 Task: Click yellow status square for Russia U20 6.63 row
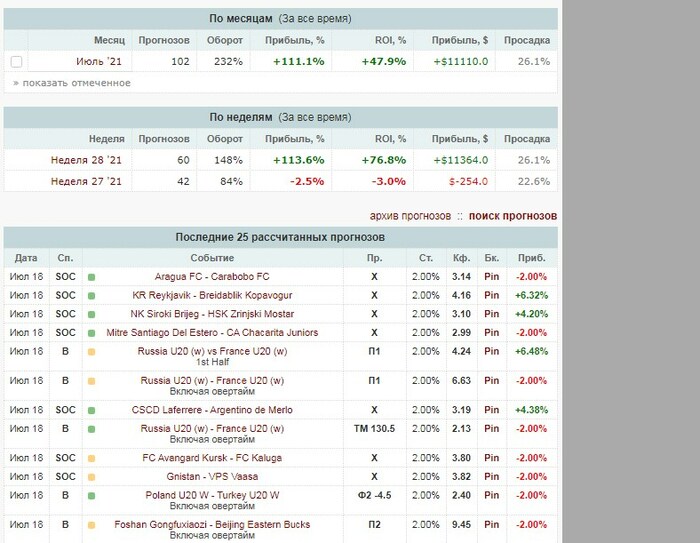click(92, 381)
